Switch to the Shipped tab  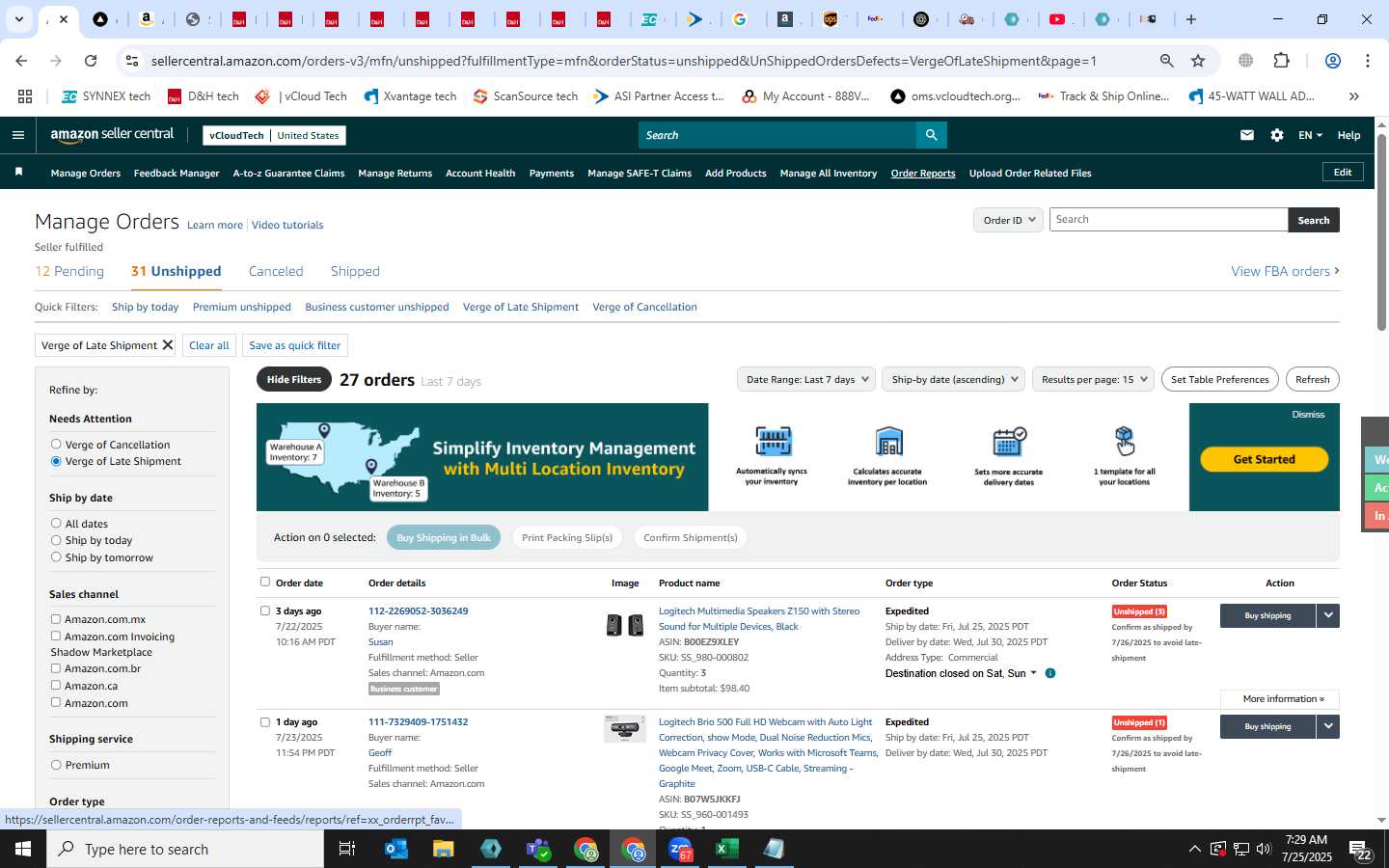click(x=355, y=271)
